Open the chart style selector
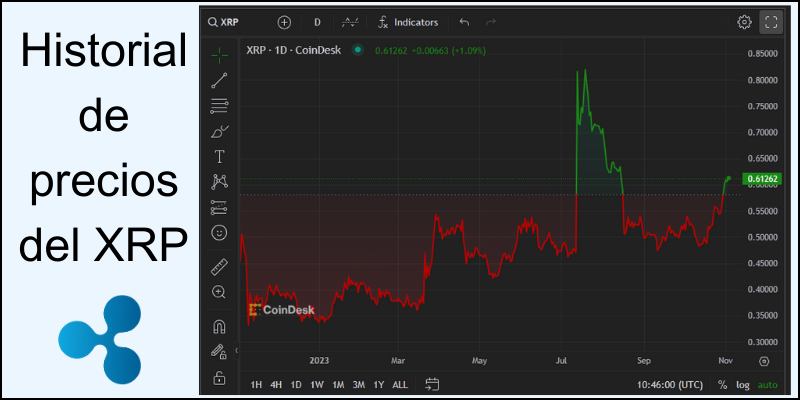 coord(350,22)
